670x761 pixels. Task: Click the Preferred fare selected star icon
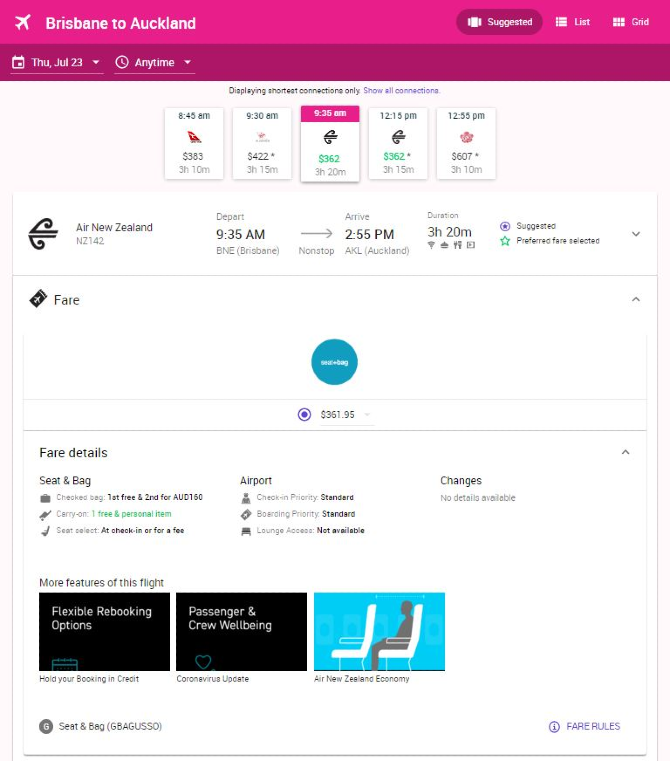(x=505, y=241)
